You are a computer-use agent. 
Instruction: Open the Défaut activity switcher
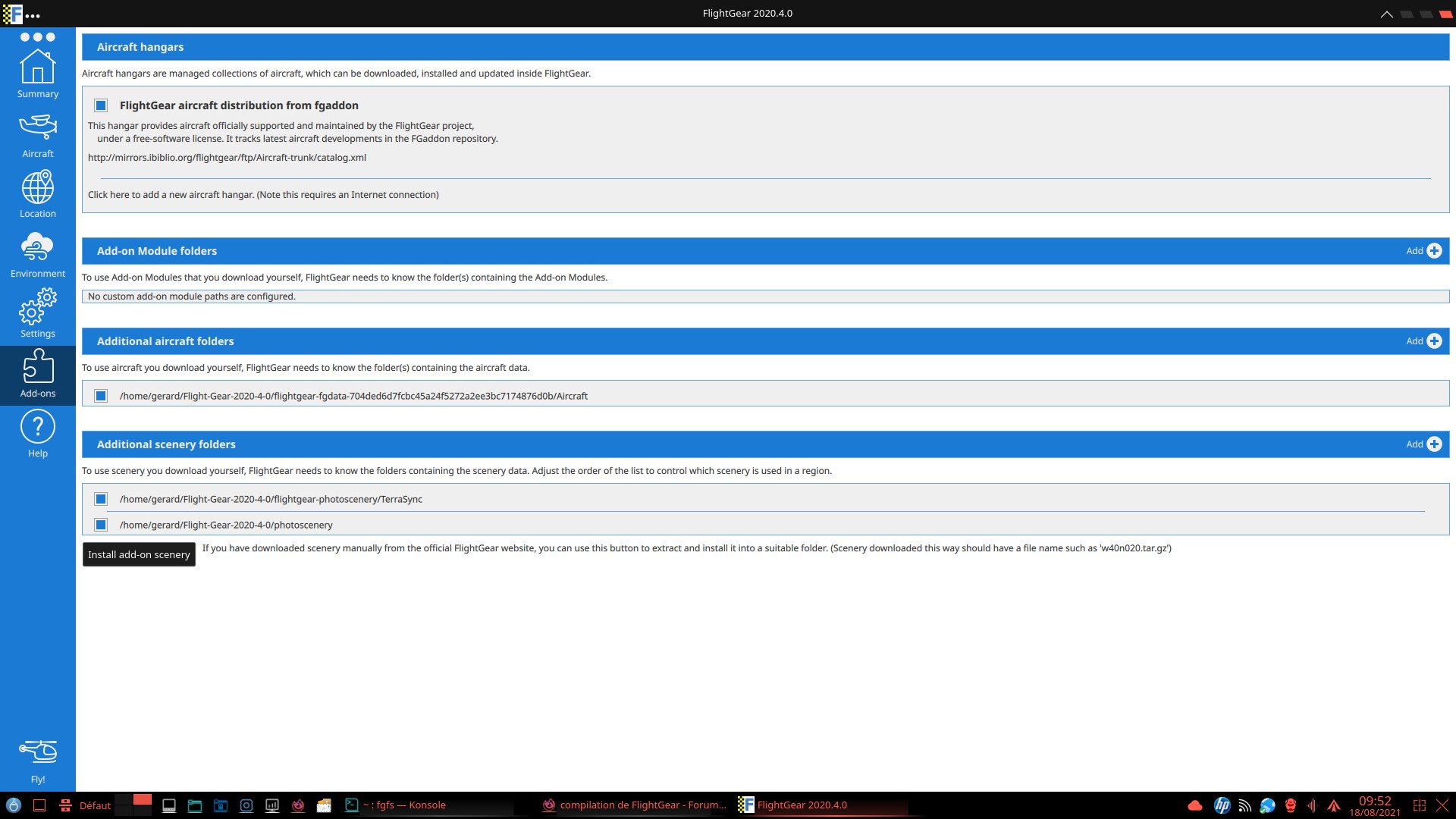coord(86,805)
